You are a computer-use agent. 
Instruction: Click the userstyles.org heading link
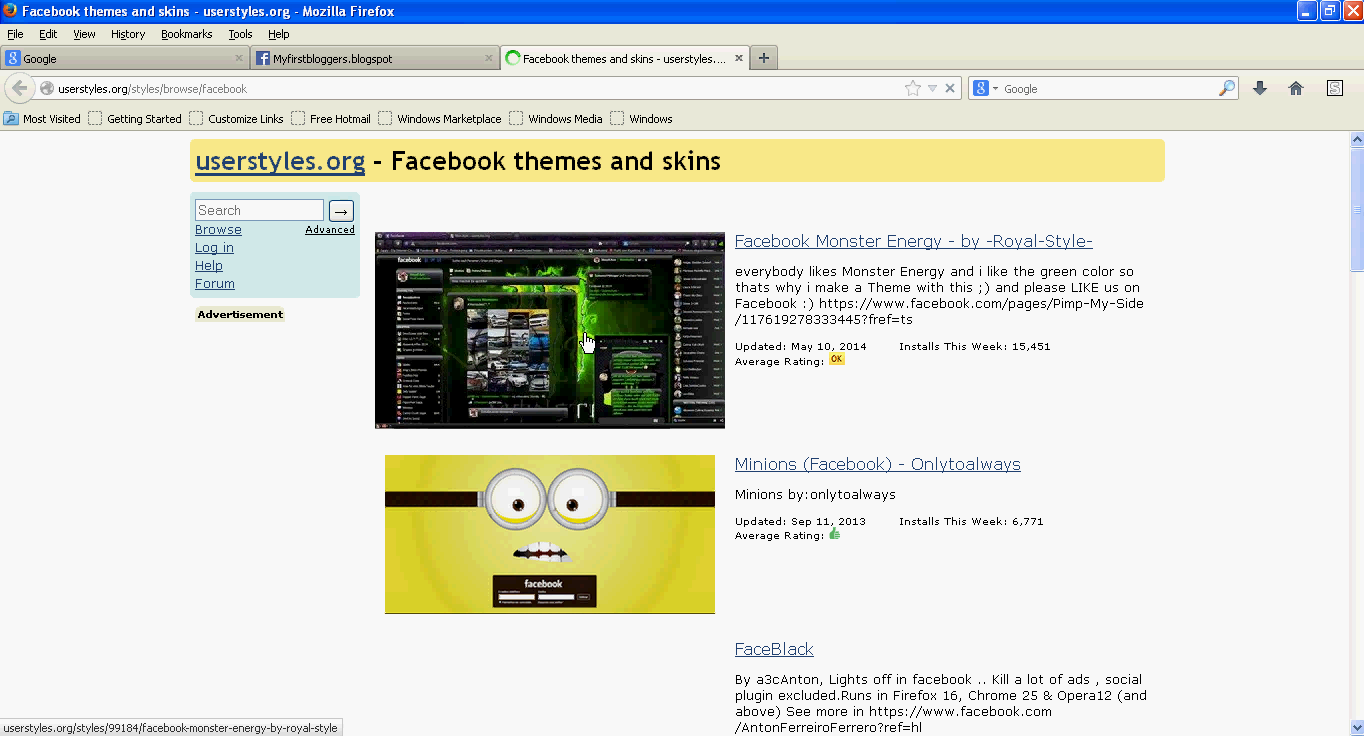pyautogui.click(x=280, y=161)
